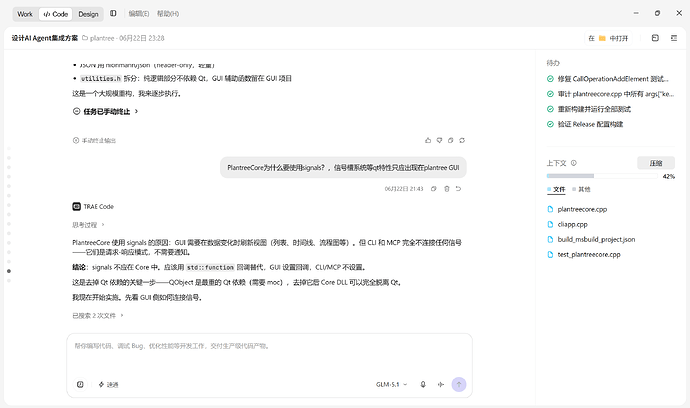Click the 中打开 folder open button
The width and height of the screenshot is (690, 408).
[x=608, y=38]
